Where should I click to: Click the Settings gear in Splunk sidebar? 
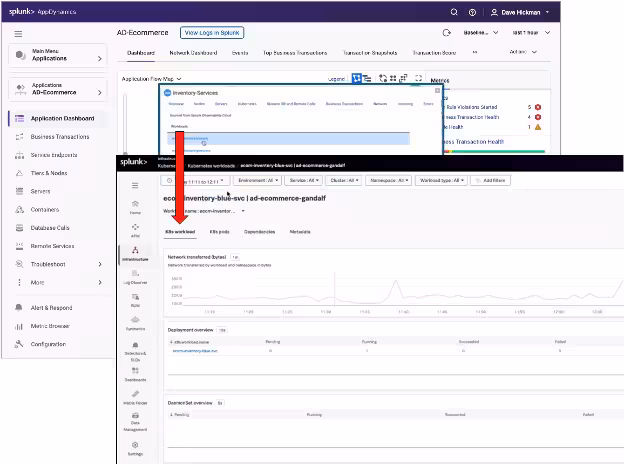[135, 447]
